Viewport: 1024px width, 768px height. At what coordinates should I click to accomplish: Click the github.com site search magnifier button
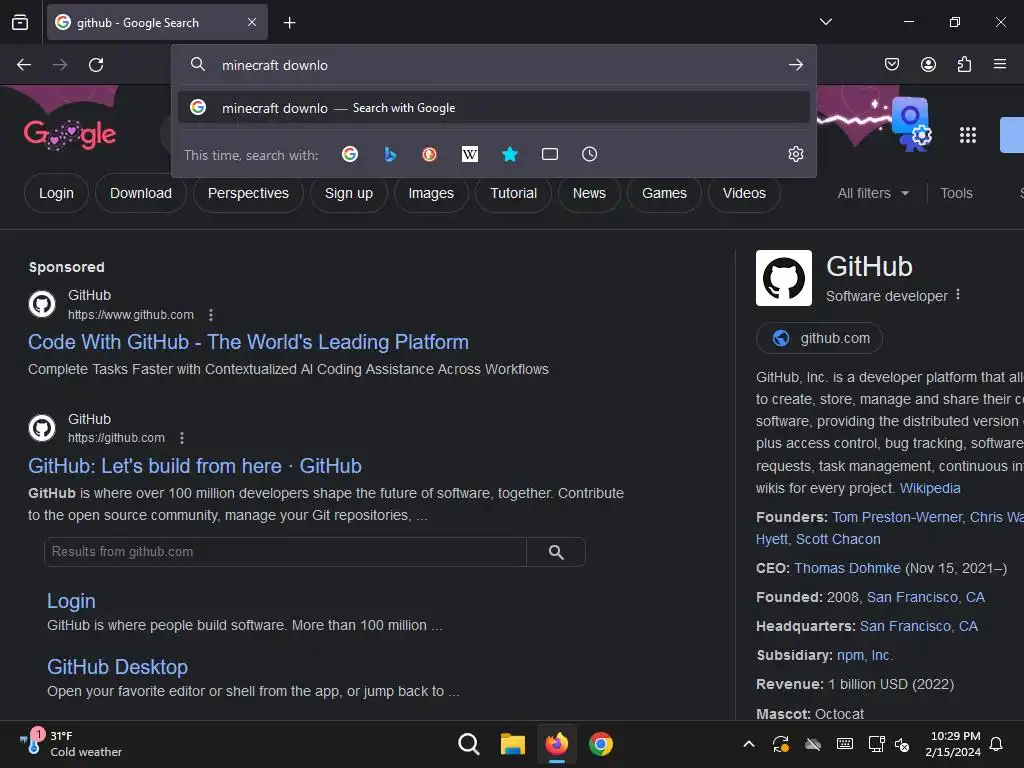tap(556, 552)
